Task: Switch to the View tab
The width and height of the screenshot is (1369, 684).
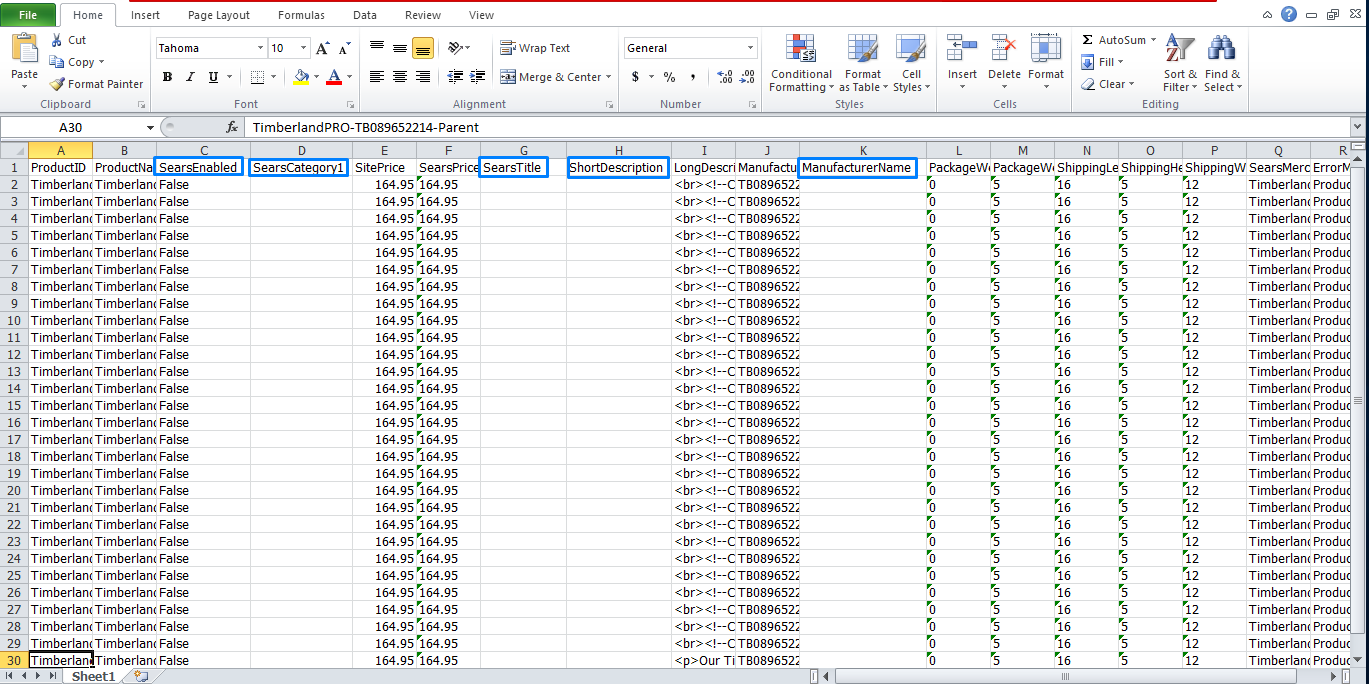Action: click(482, 15)
